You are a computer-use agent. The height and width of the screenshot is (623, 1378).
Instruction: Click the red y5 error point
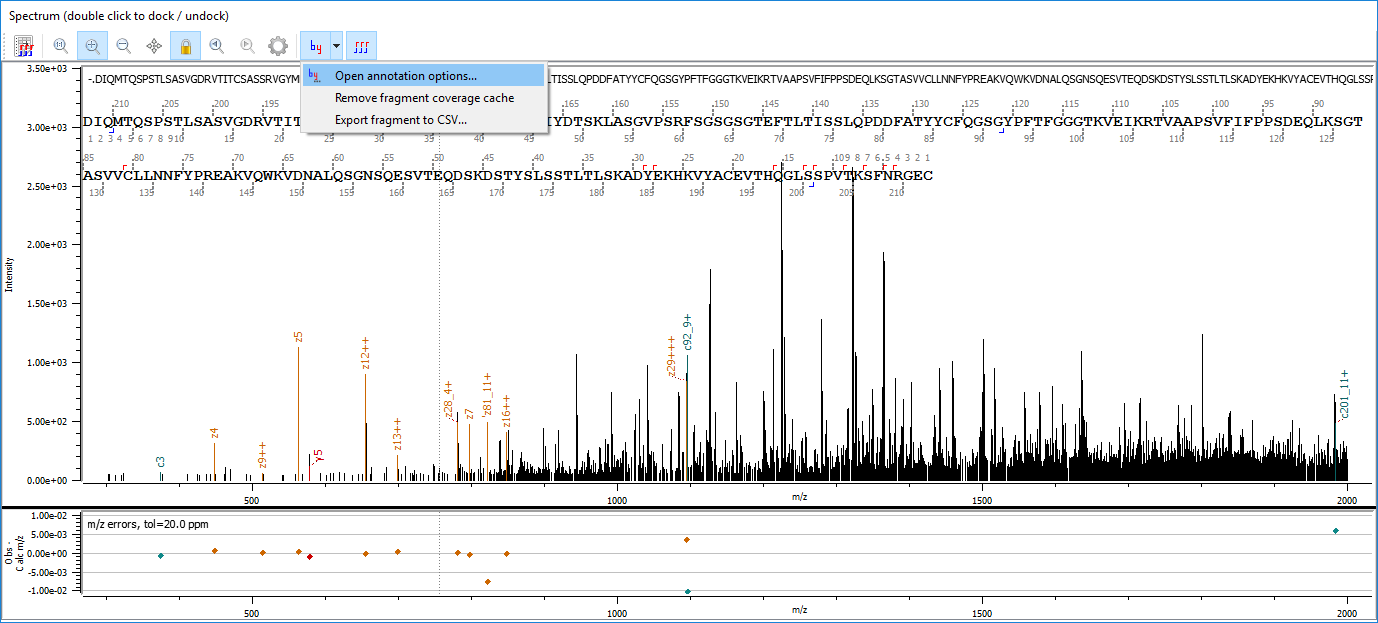[310, 556]
